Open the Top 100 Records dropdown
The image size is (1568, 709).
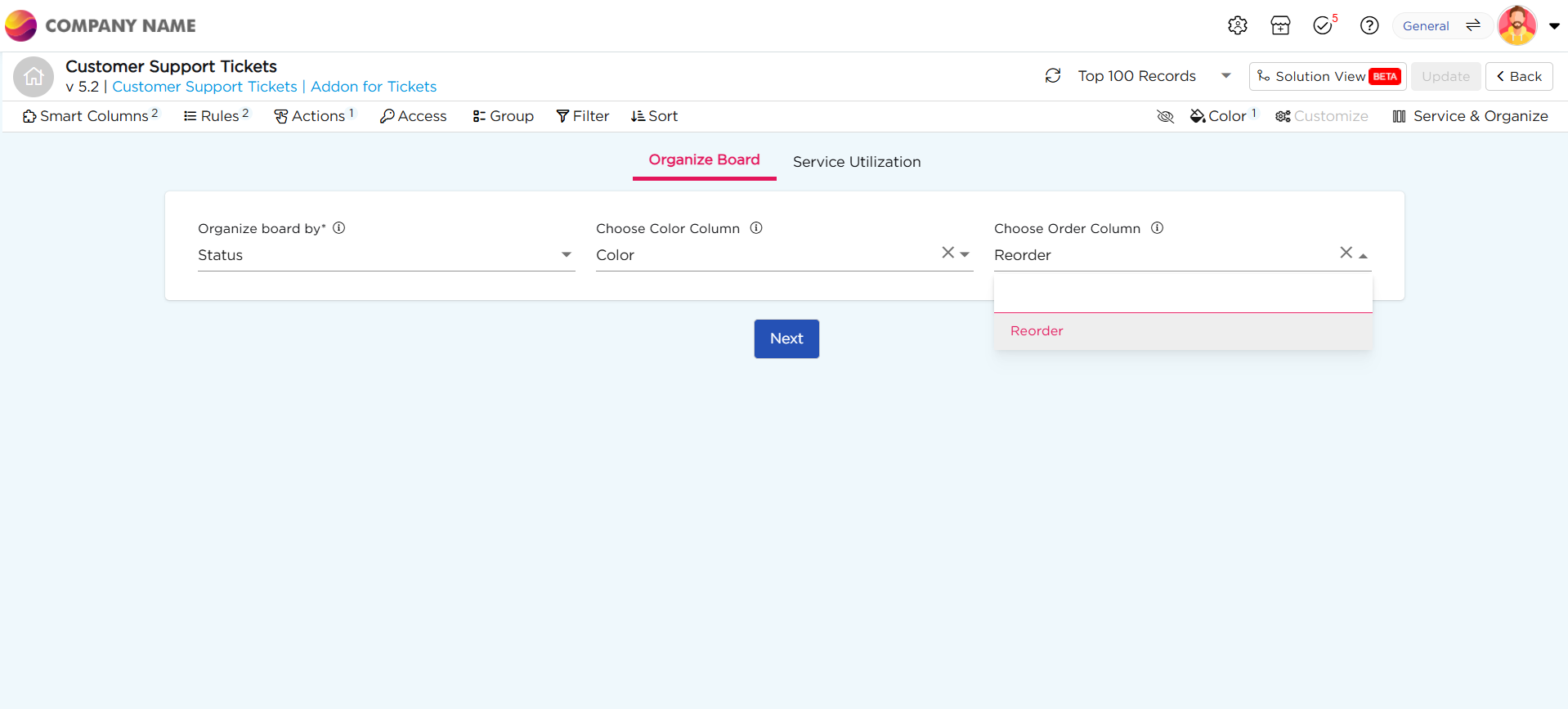[1225, 76]
